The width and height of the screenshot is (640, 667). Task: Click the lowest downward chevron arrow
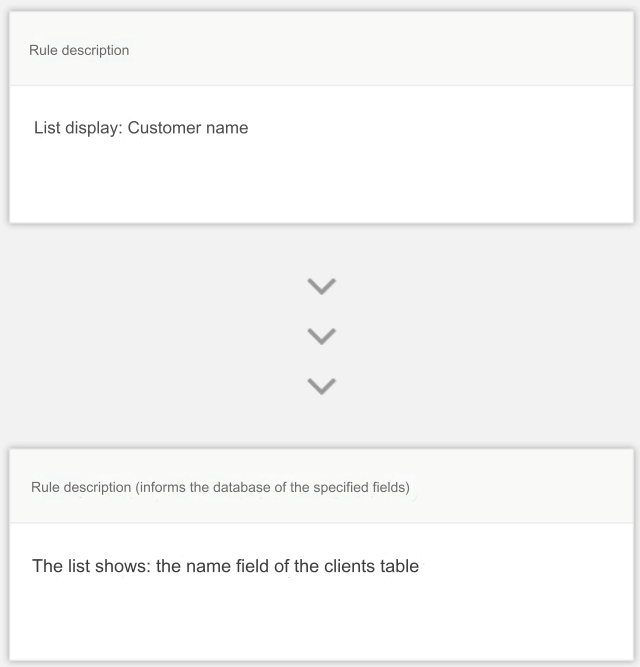click(x=321, y=386)
